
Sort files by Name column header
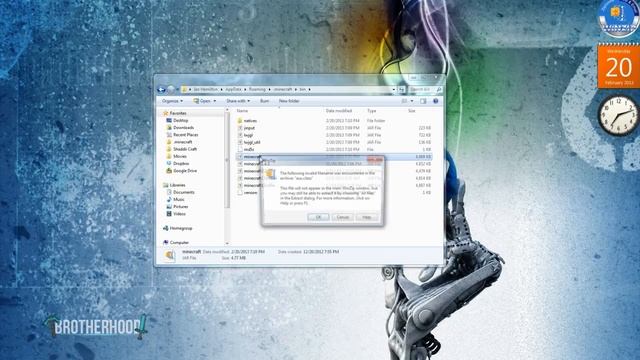coord(242,111)
